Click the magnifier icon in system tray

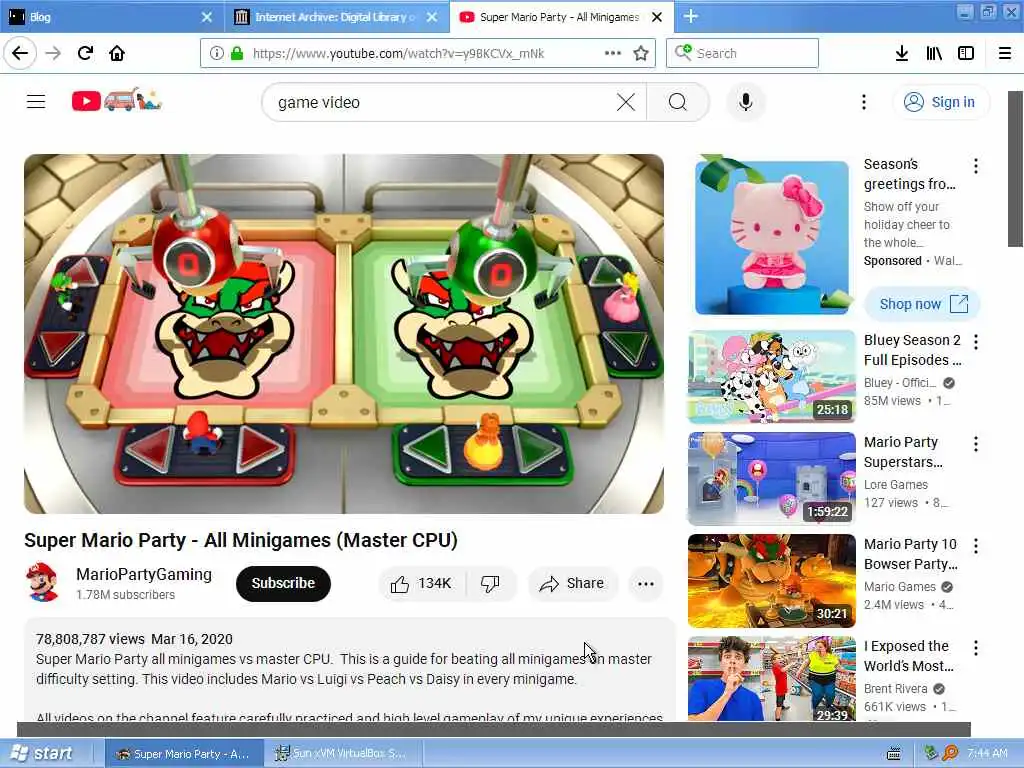pyautogui.click(x=950, y=754)
